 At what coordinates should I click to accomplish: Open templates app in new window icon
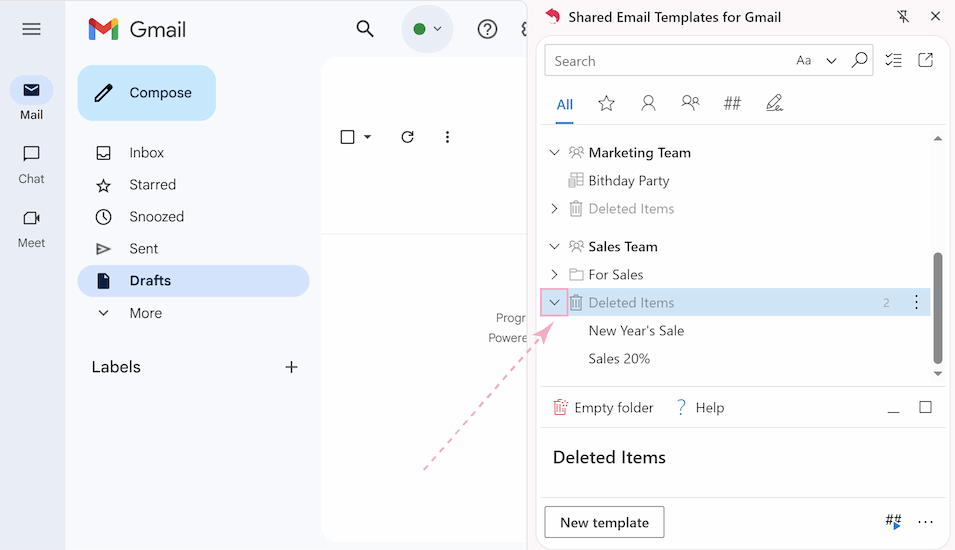[x=925, y=60]
